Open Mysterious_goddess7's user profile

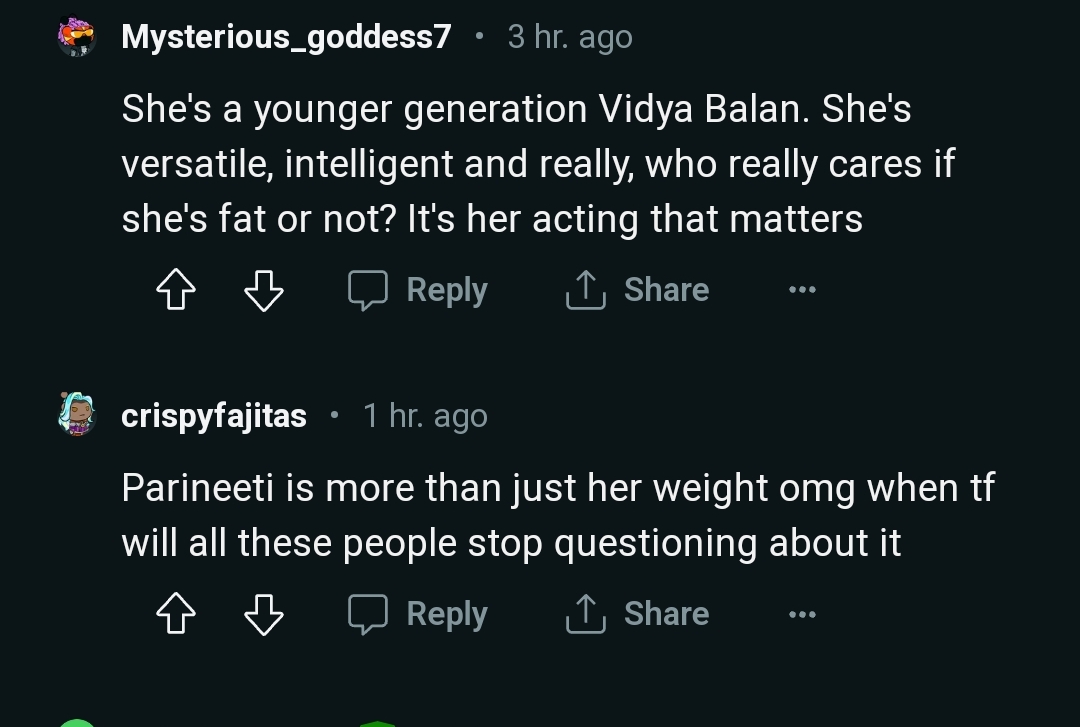pos(286,37)
